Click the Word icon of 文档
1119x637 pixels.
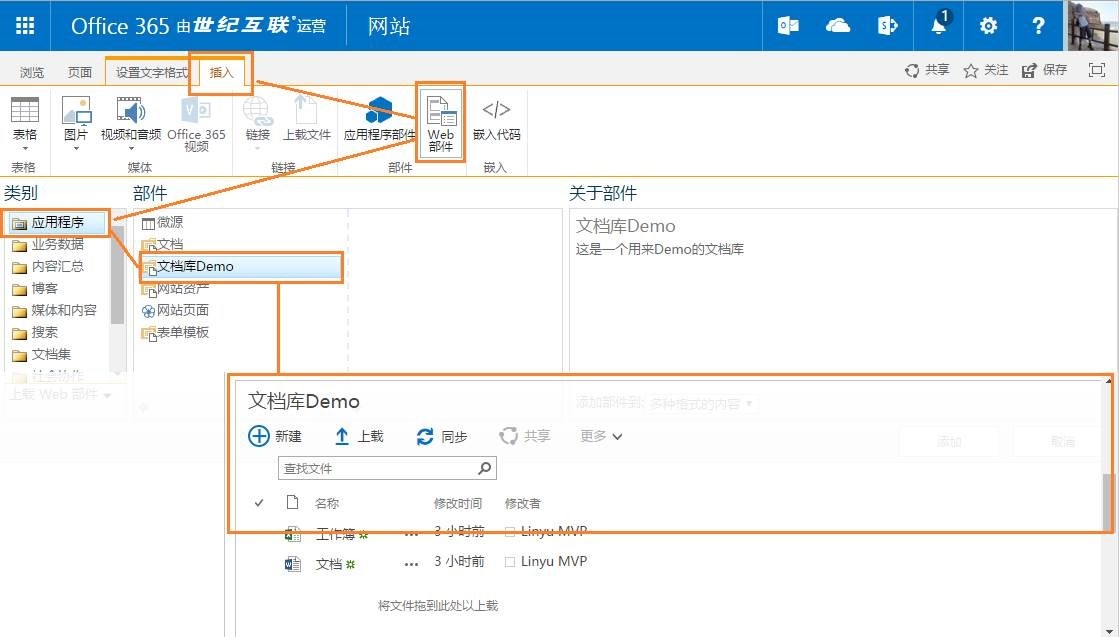click(x=292, y=564)
